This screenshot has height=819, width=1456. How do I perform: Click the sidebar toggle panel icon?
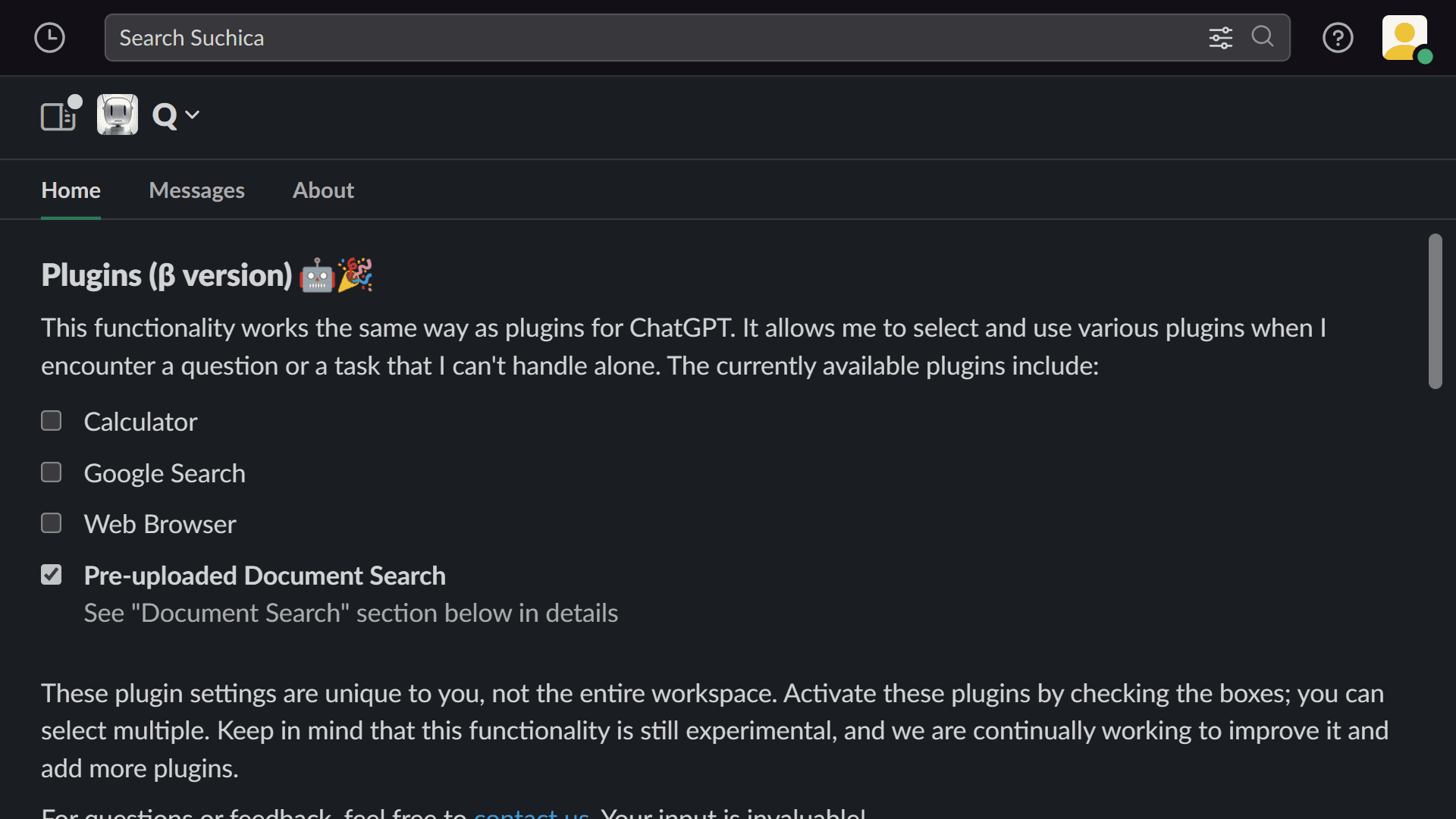(56, 115)
